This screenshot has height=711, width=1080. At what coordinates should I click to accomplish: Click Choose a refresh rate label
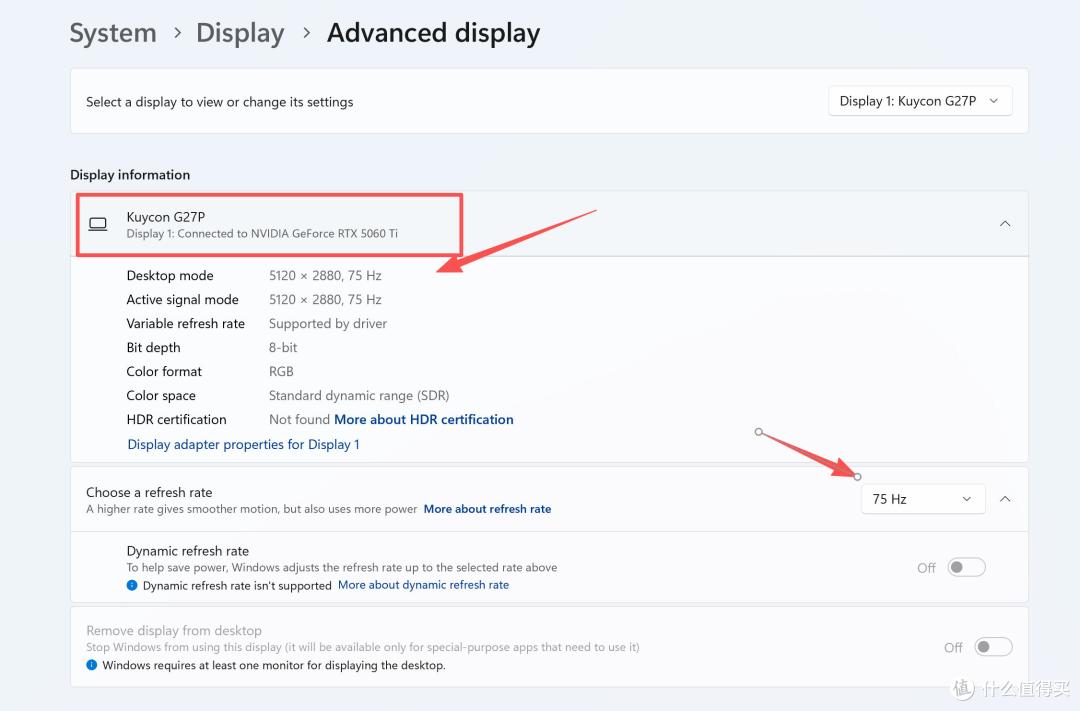(x=149, y=493)
